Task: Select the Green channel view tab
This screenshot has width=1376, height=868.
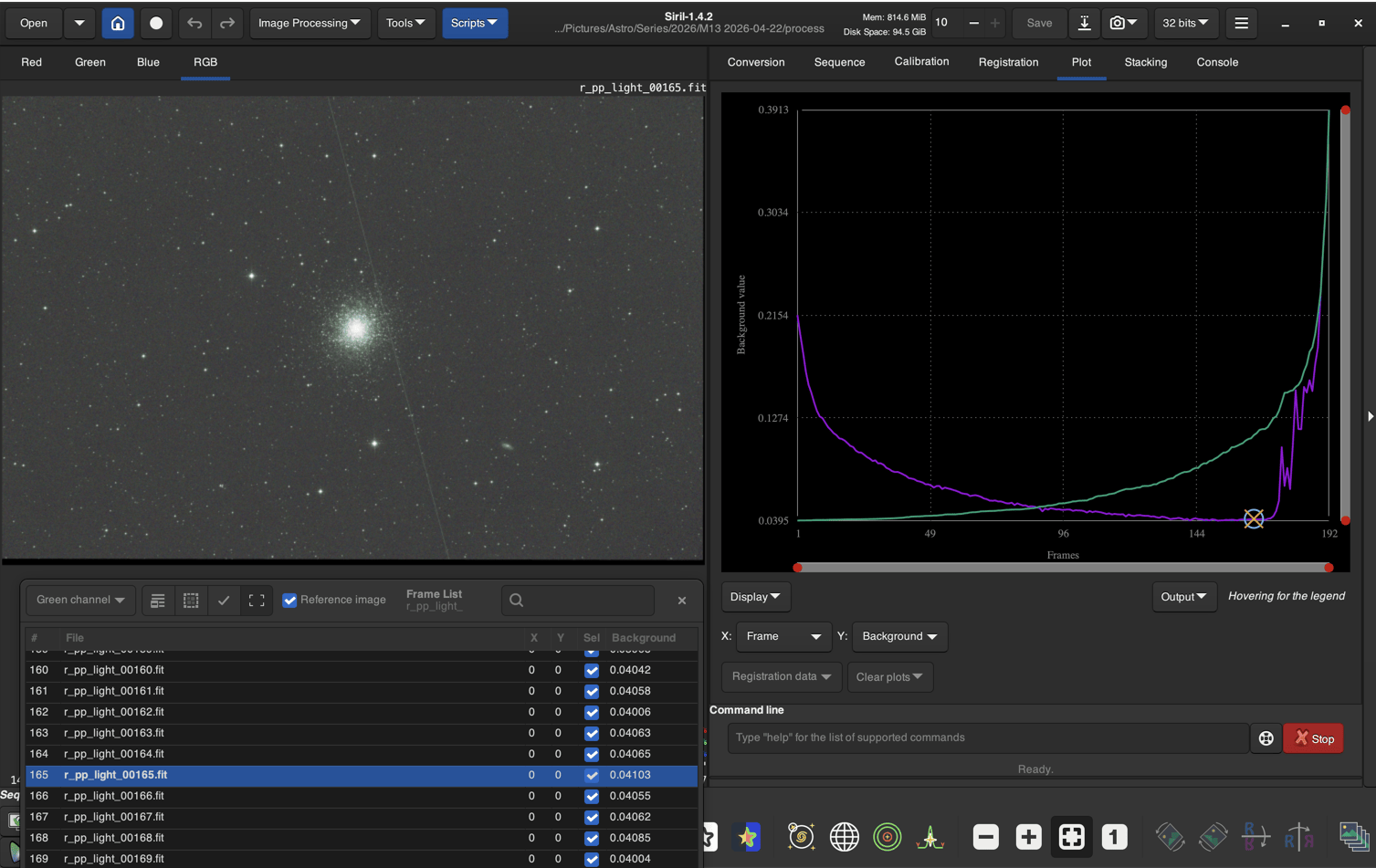Action: tap(90, 62)
